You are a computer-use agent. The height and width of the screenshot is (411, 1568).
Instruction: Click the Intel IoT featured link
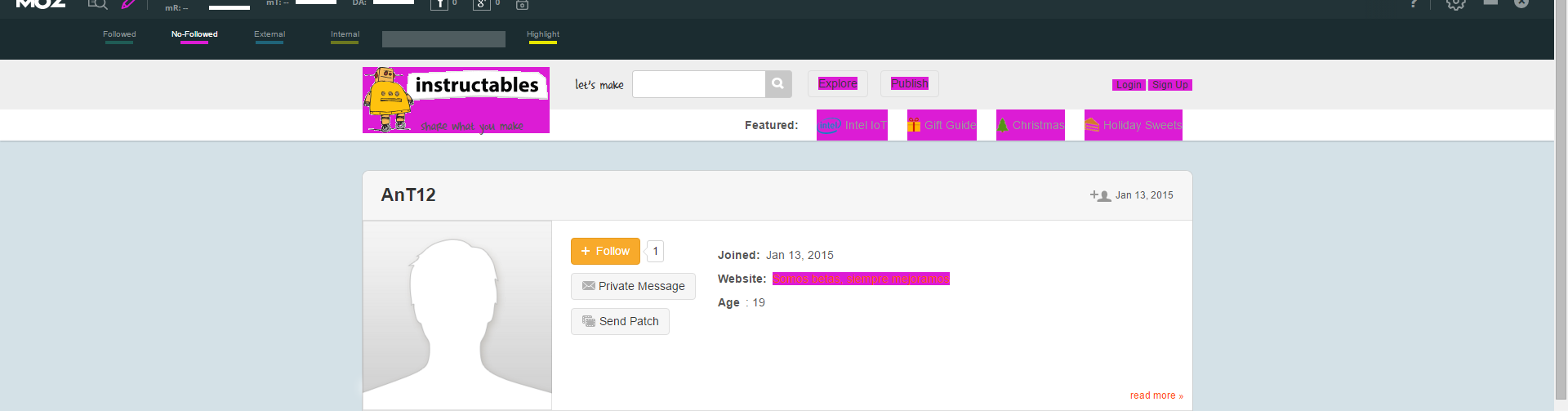[x=852, y=125]
